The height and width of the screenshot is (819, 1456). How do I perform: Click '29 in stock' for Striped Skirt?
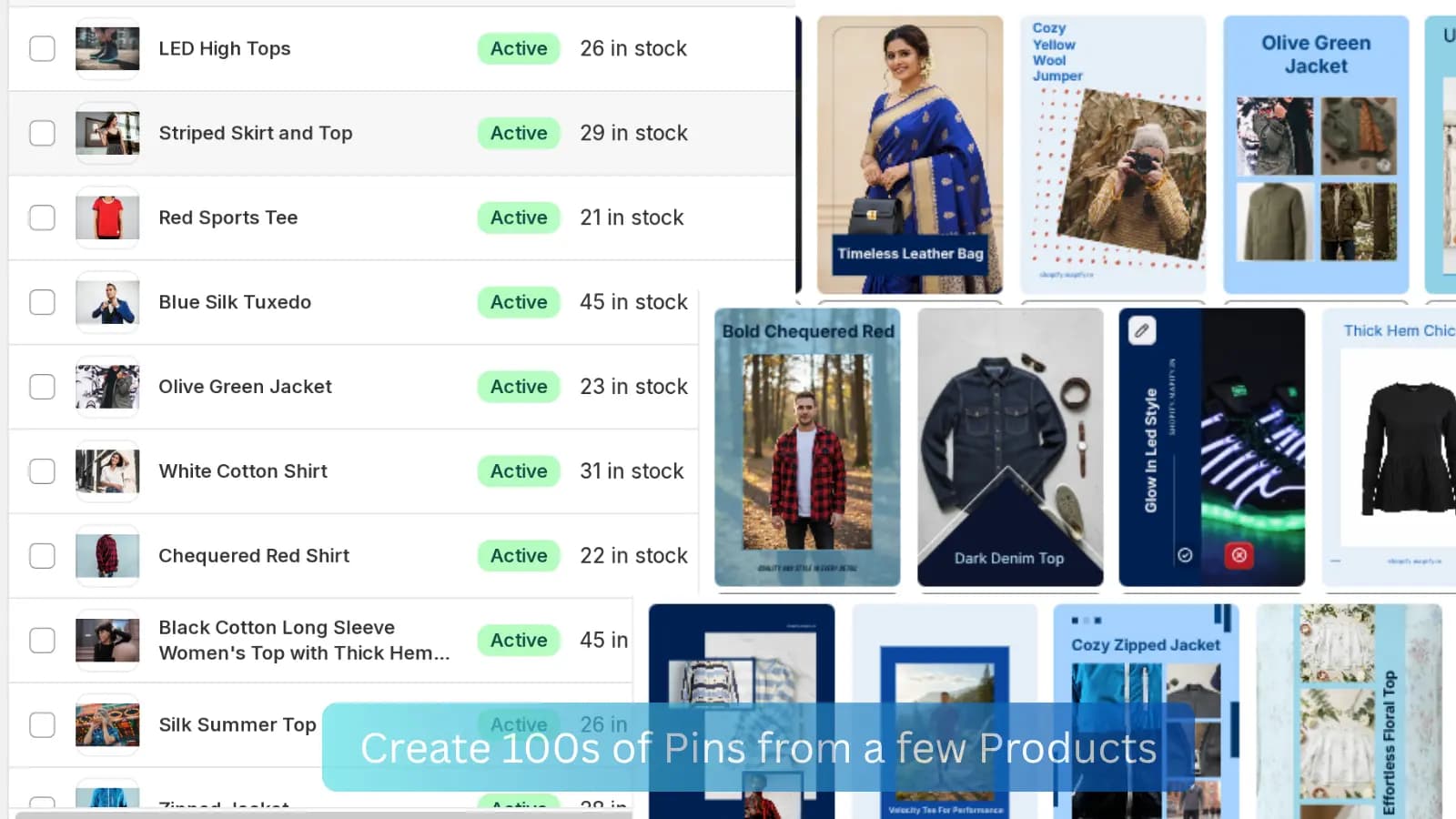(633, 133)
